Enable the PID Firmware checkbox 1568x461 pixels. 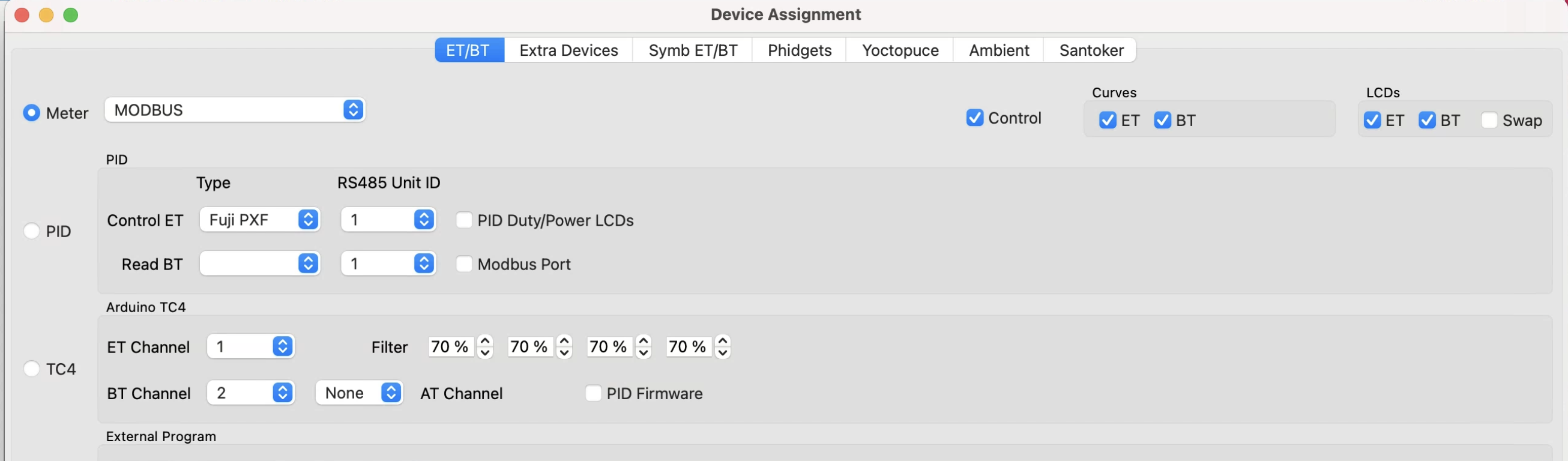click(x=593, y=393)
